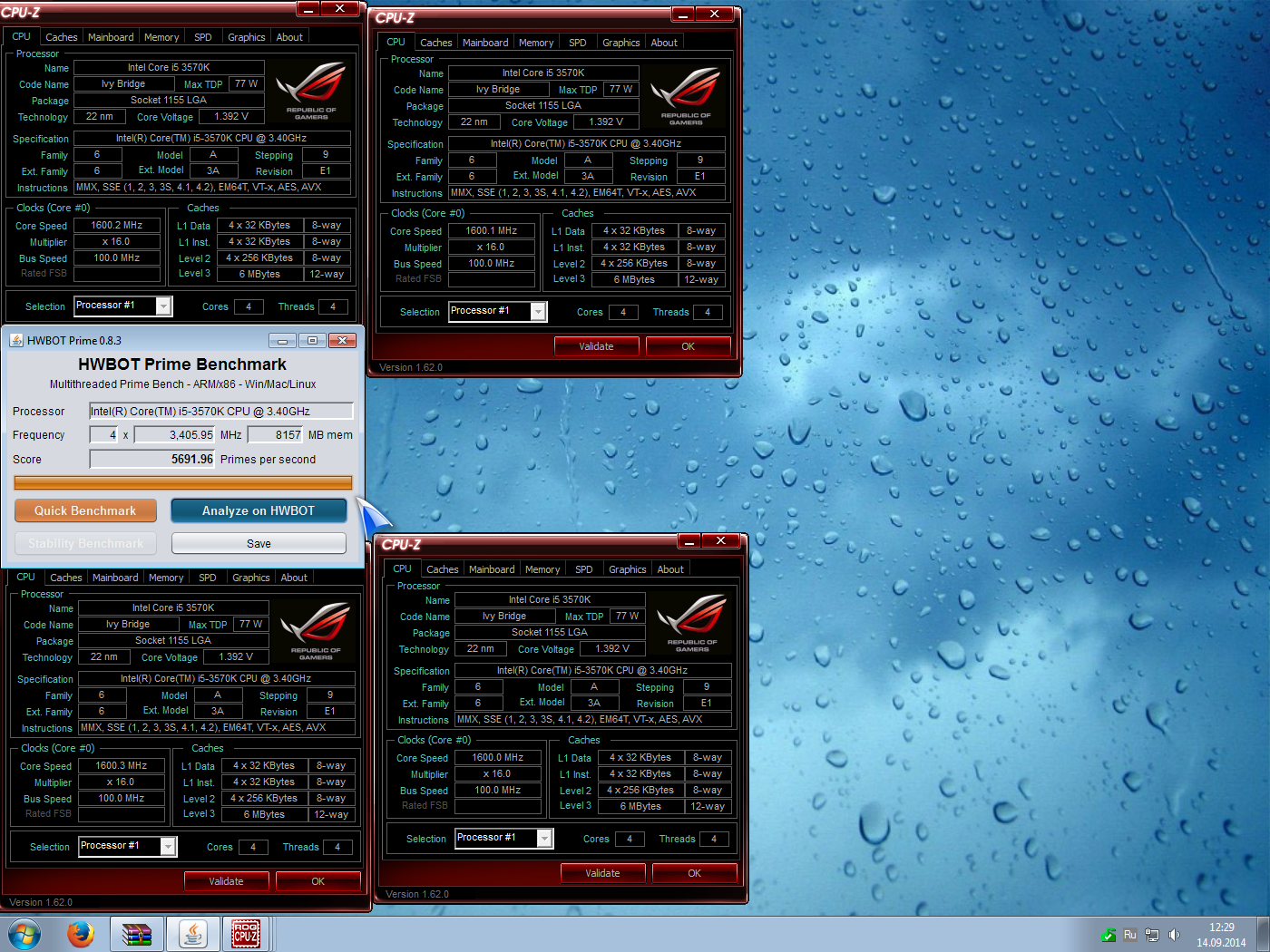Screen dimensions: 1270x952
Task: Open Graphics tab in CPU-Z showing 1600.3 MHz
Action: tap(251, 578)
